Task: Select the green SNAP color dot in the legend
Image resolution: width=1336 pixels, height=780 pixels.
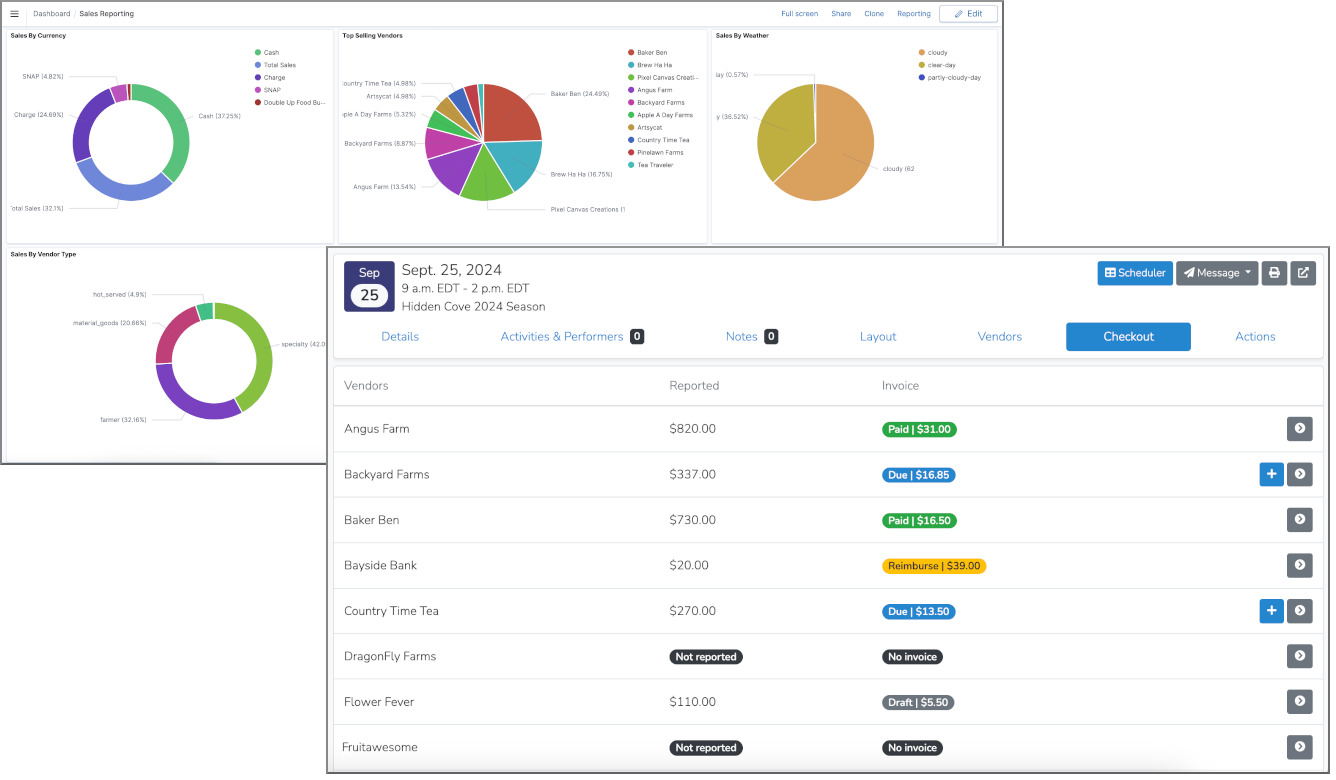Action: (x=258, y=89)
